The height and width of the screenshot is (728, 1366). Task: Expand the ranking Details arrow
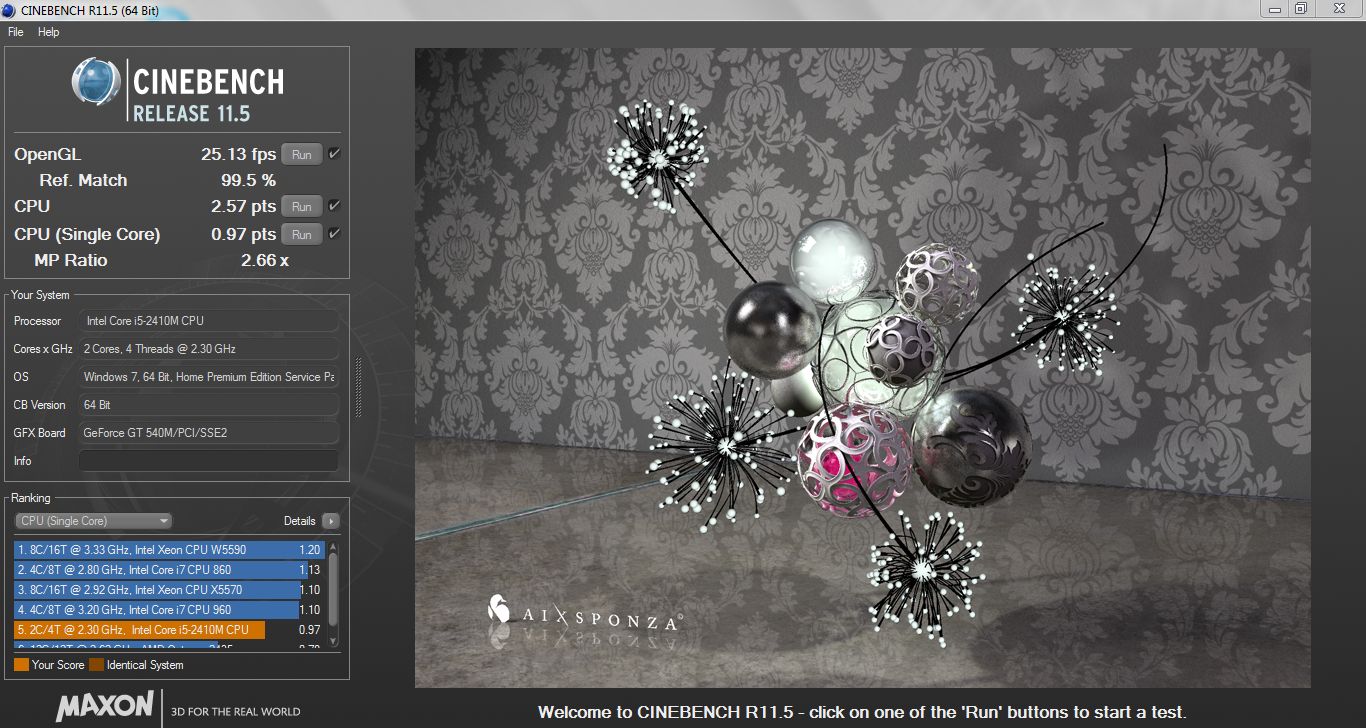coord(331,521)
